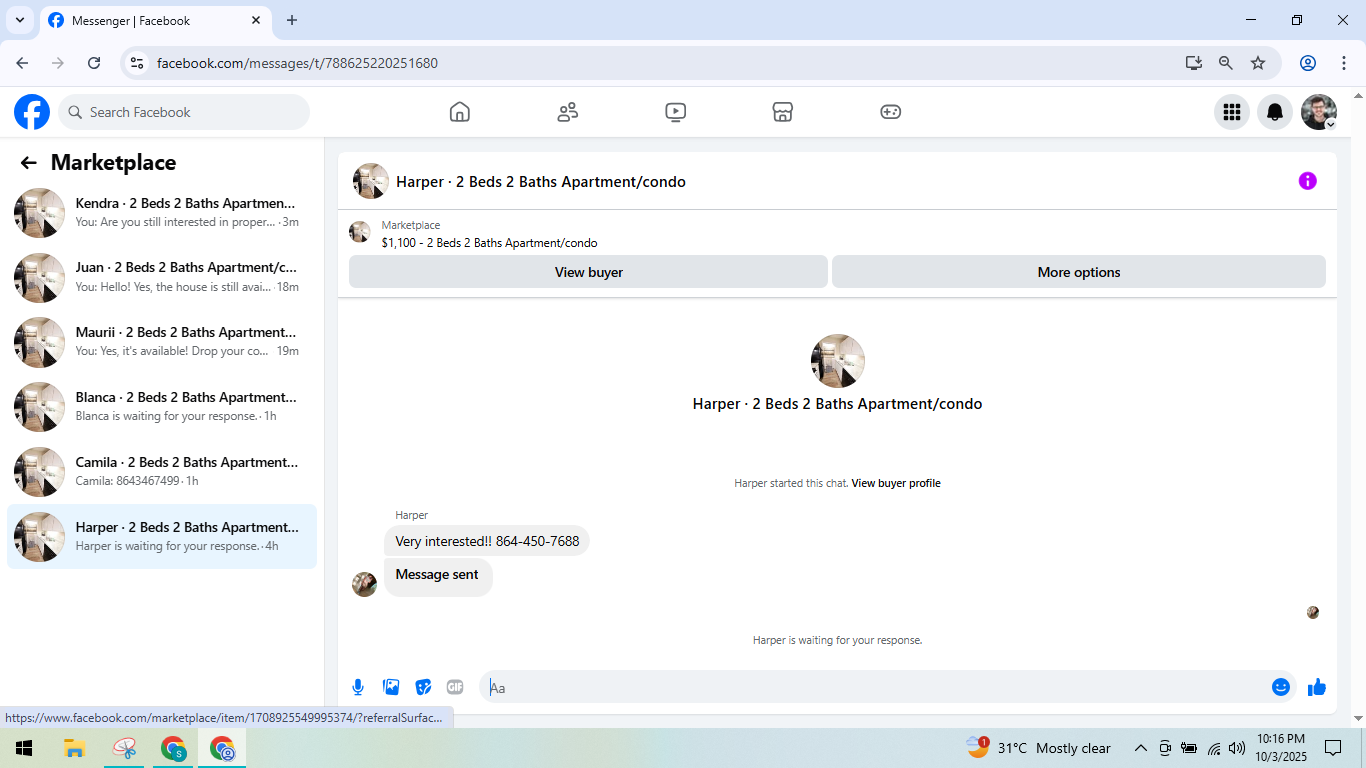This screenshot has width=1366, height=768.
Task: Click the "Very interested!! 864-450-7688" message
Action: click(487, 541)
